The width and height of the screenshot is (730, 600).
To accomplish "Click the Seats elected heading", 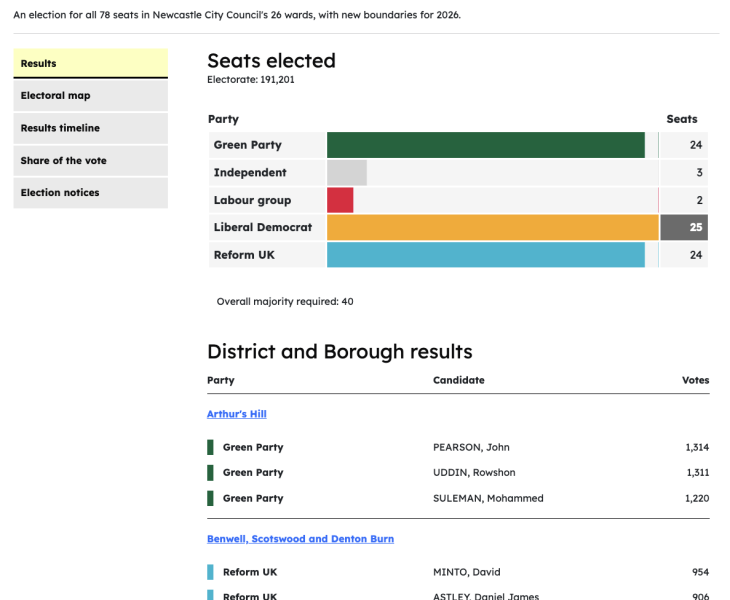I will [x=271, y=61].
